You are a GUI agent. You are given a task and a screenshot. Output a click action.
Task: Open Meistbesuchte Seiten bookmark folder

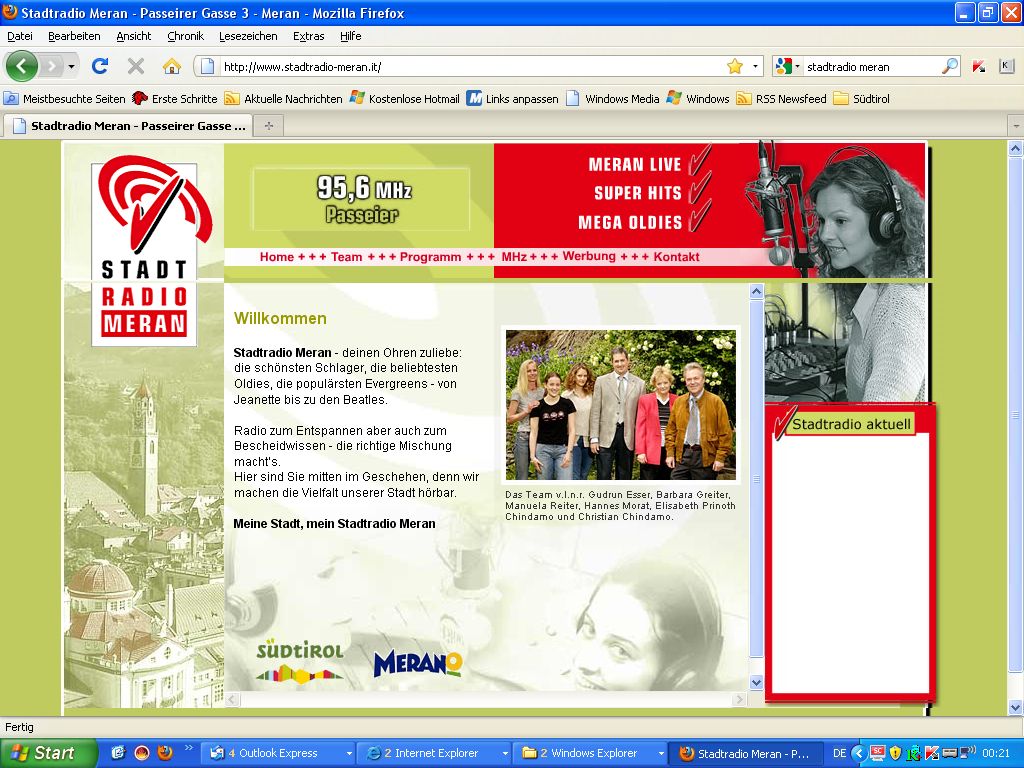pos(65,99)
